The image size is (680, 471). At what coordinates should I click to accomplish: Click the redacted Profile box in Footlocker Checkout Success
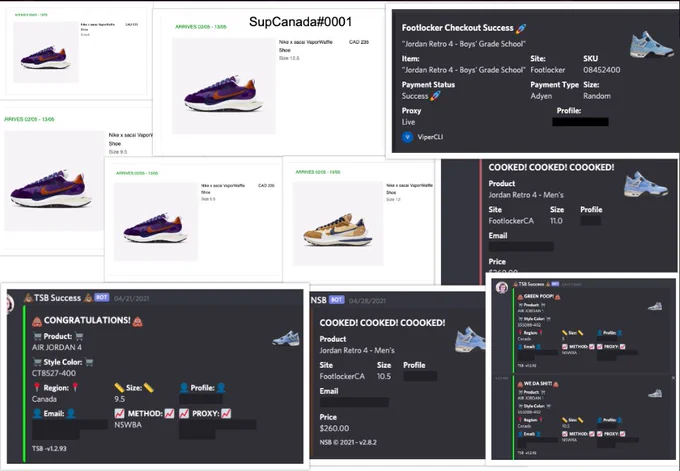point(580,122)
